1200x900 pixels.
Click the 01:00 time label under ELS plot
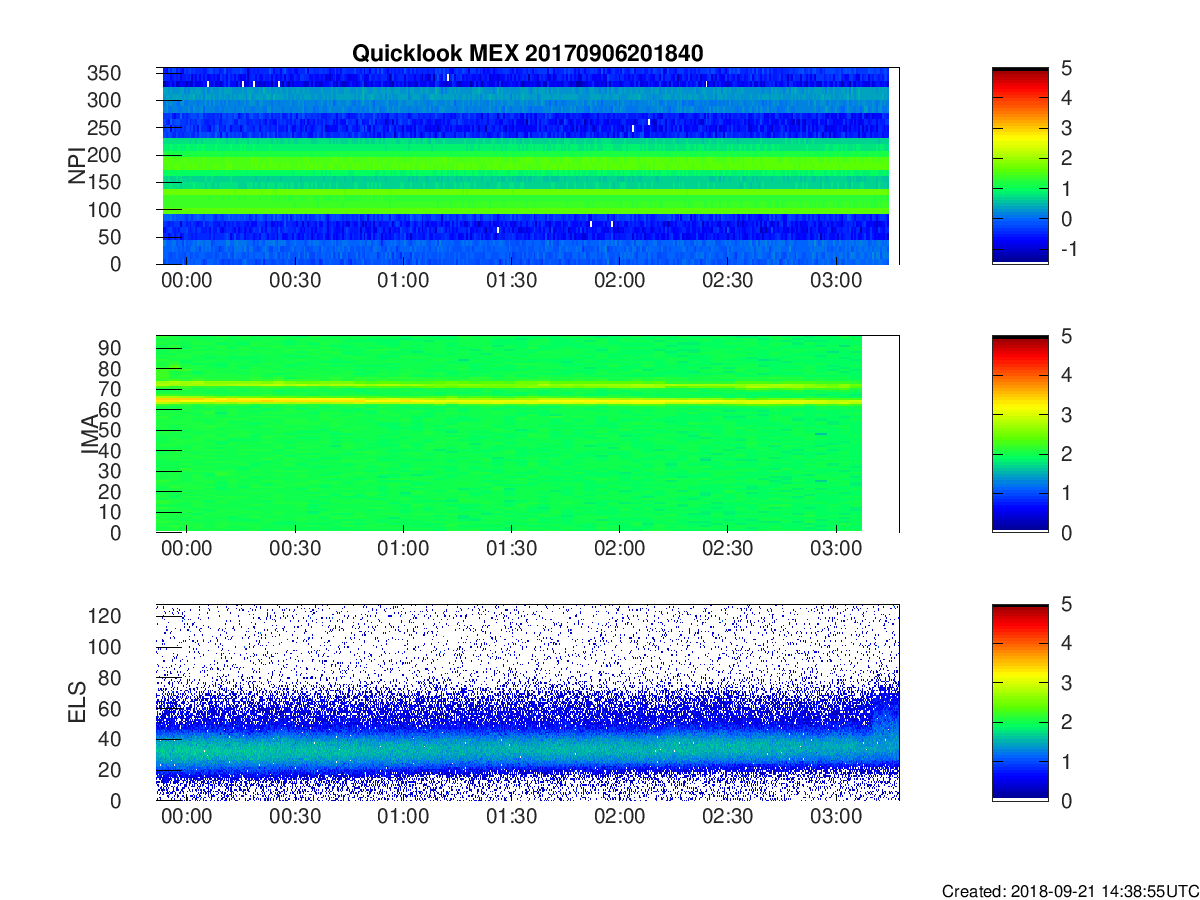403,817
